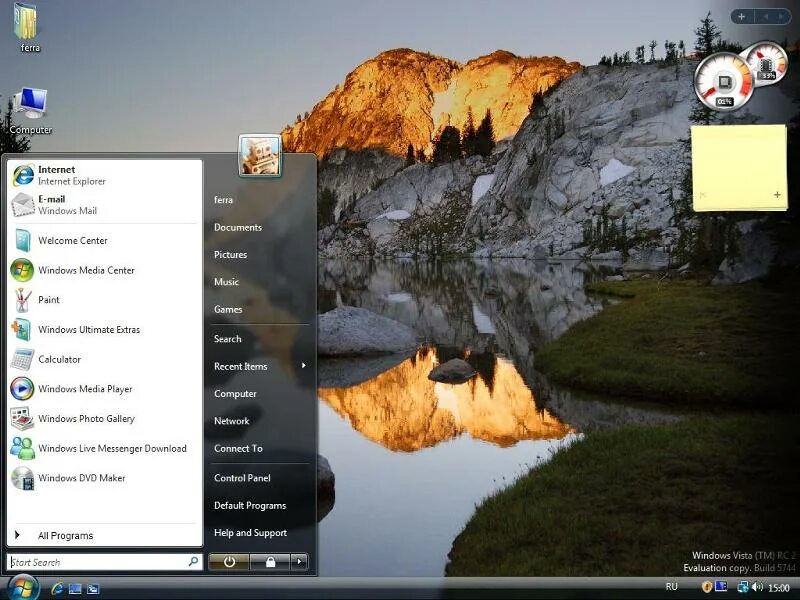
Task: Open Windows Photo Gallery
Action: (105, 418)
